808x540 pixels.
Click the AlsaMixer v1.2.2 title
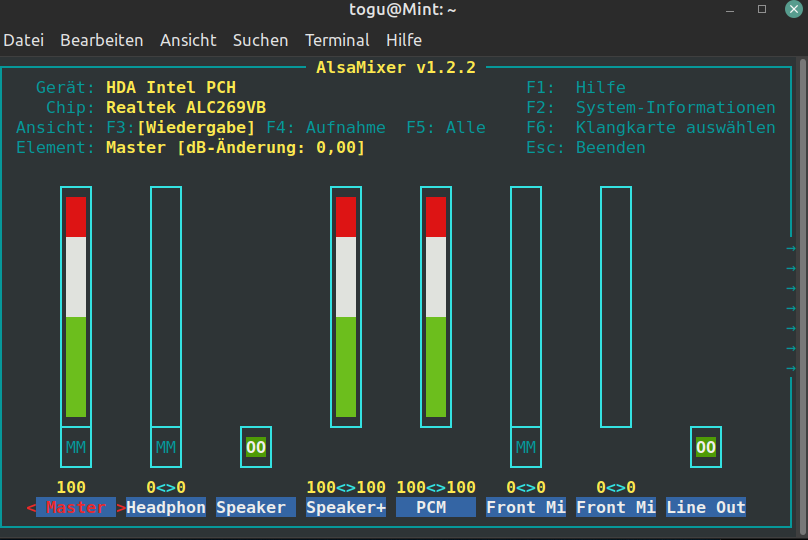[396, 68]
